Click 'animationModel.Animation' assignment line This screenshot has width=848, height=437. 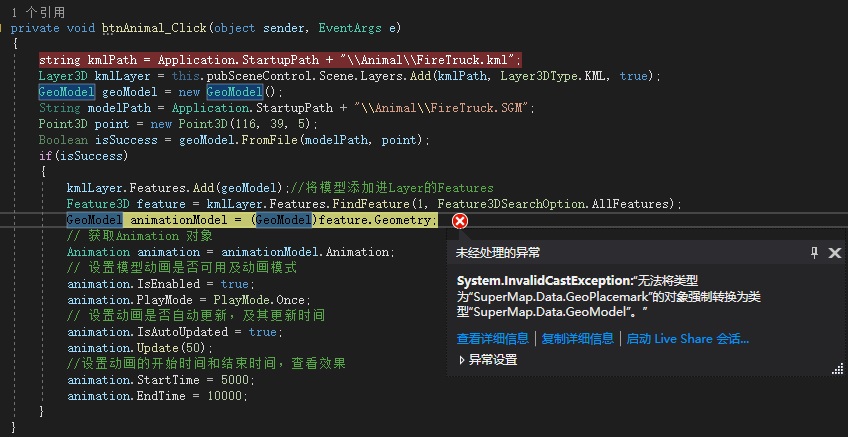[x=231, y=252]
